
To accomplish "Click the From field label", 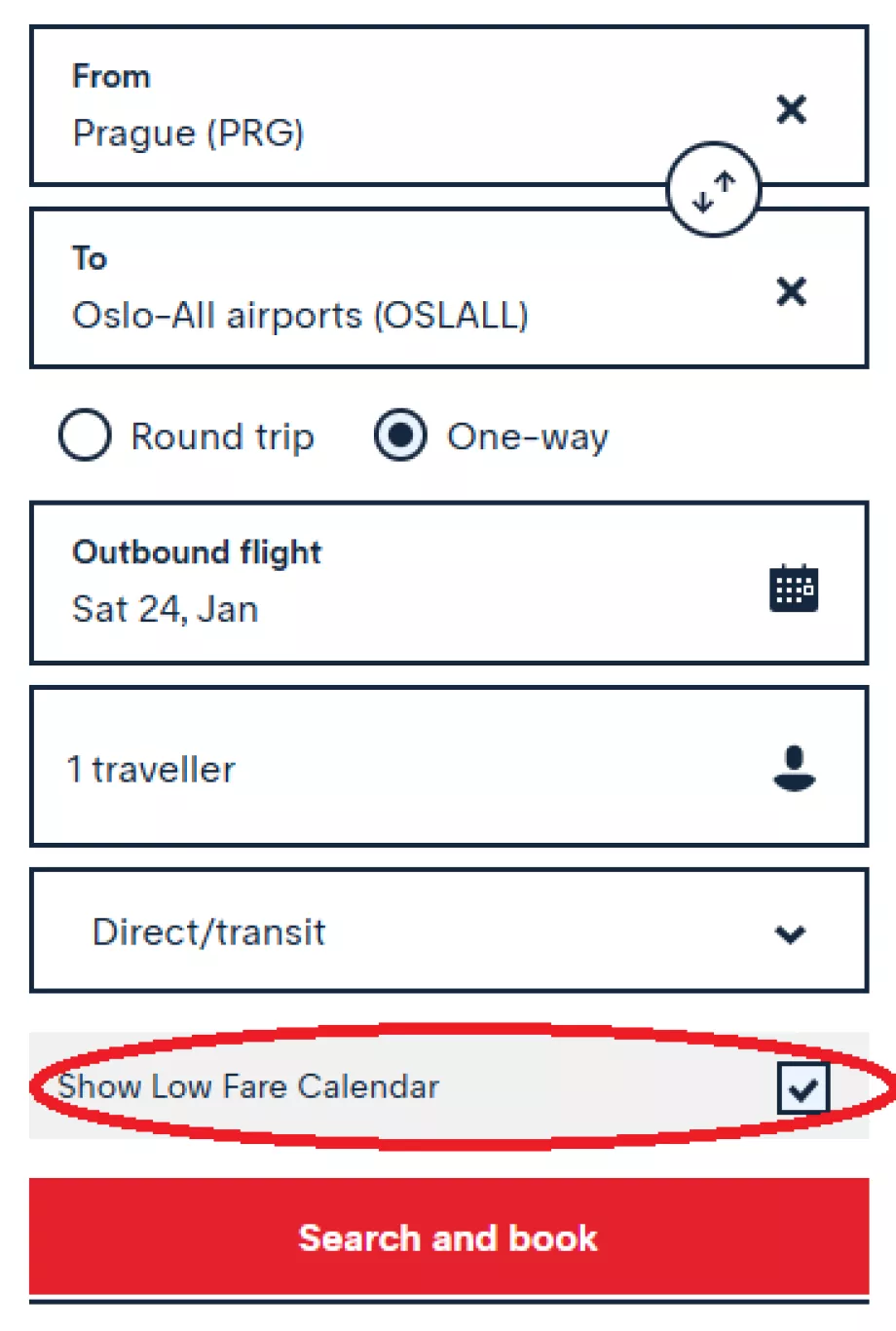I will point(111,76).
